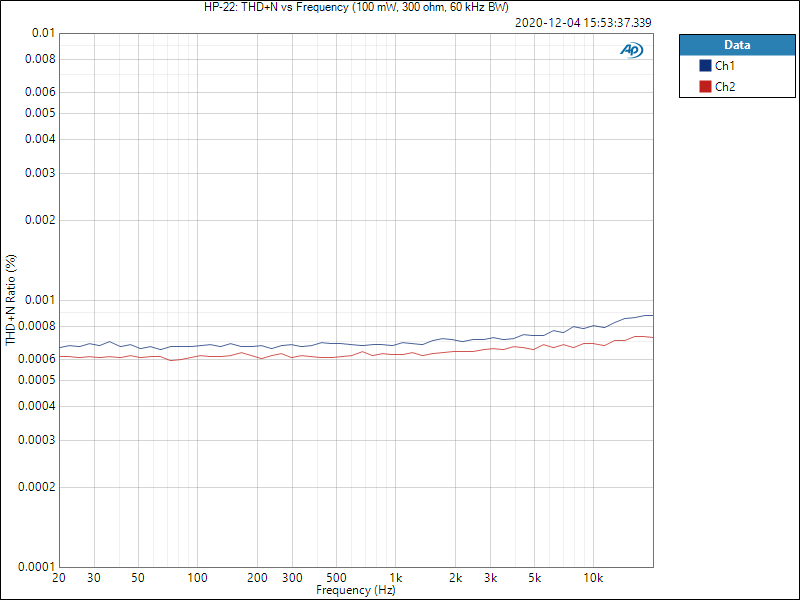Click the 1k frequency axis tick label
Screen dimensions: 800x600
396,578
